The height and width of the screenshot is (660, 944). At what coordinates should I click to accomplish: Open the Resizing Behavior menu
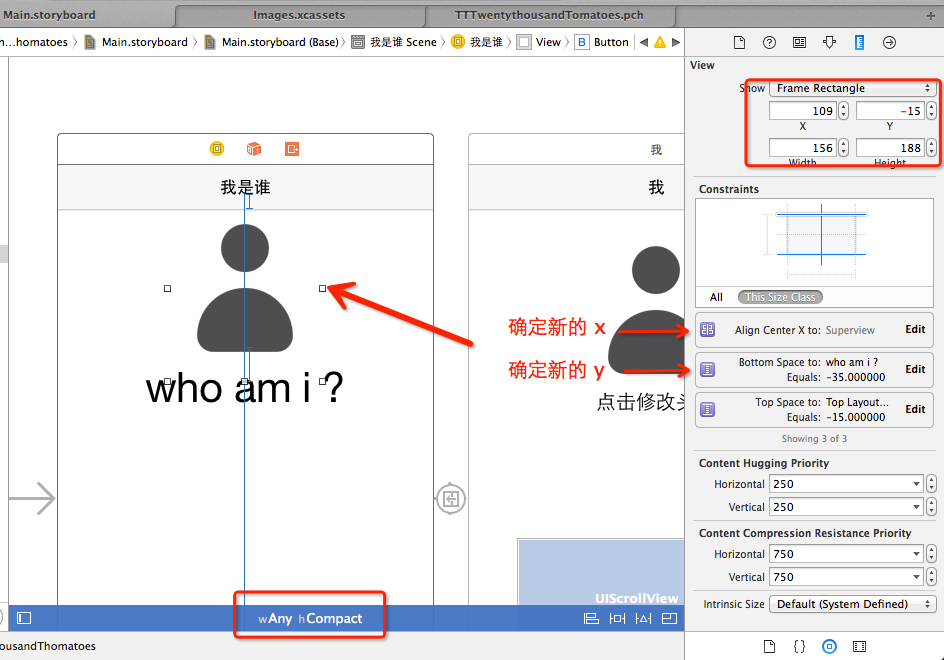(669, 618)
